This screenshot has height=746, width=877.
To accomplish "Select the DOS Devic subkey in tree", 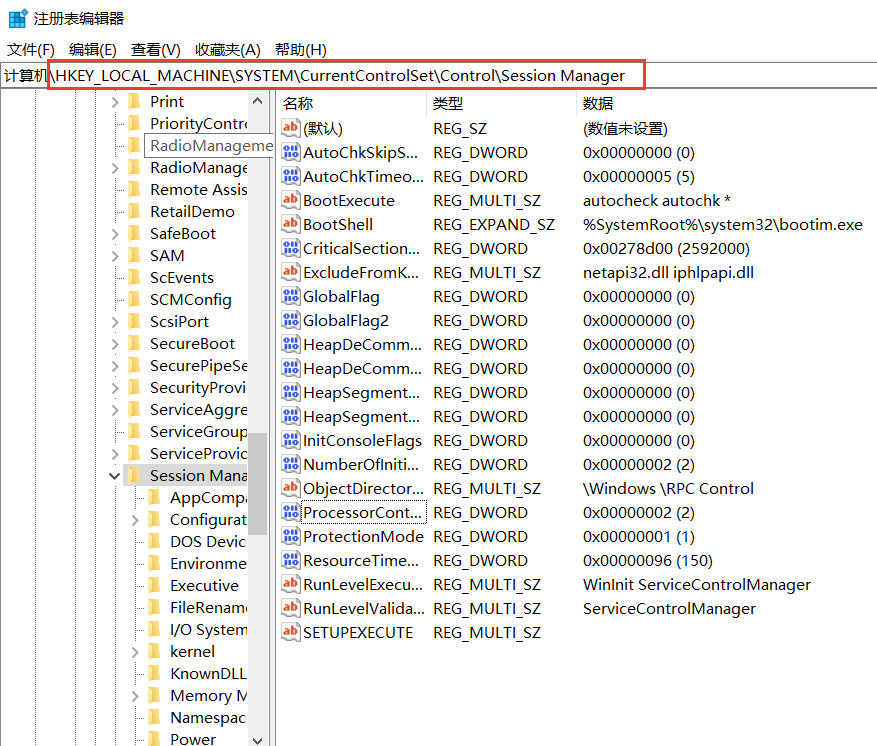I will point(208,541).
